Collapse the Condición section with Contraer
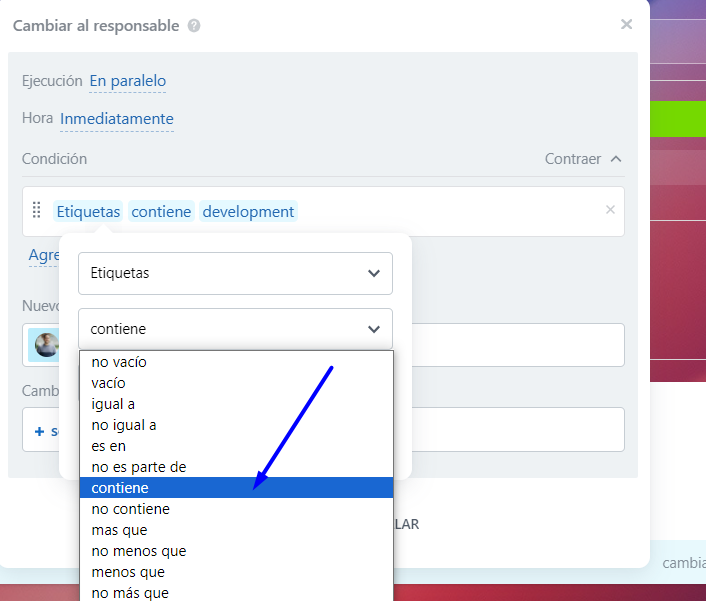Viewport: 706px width, 601px height. point(583,159)
